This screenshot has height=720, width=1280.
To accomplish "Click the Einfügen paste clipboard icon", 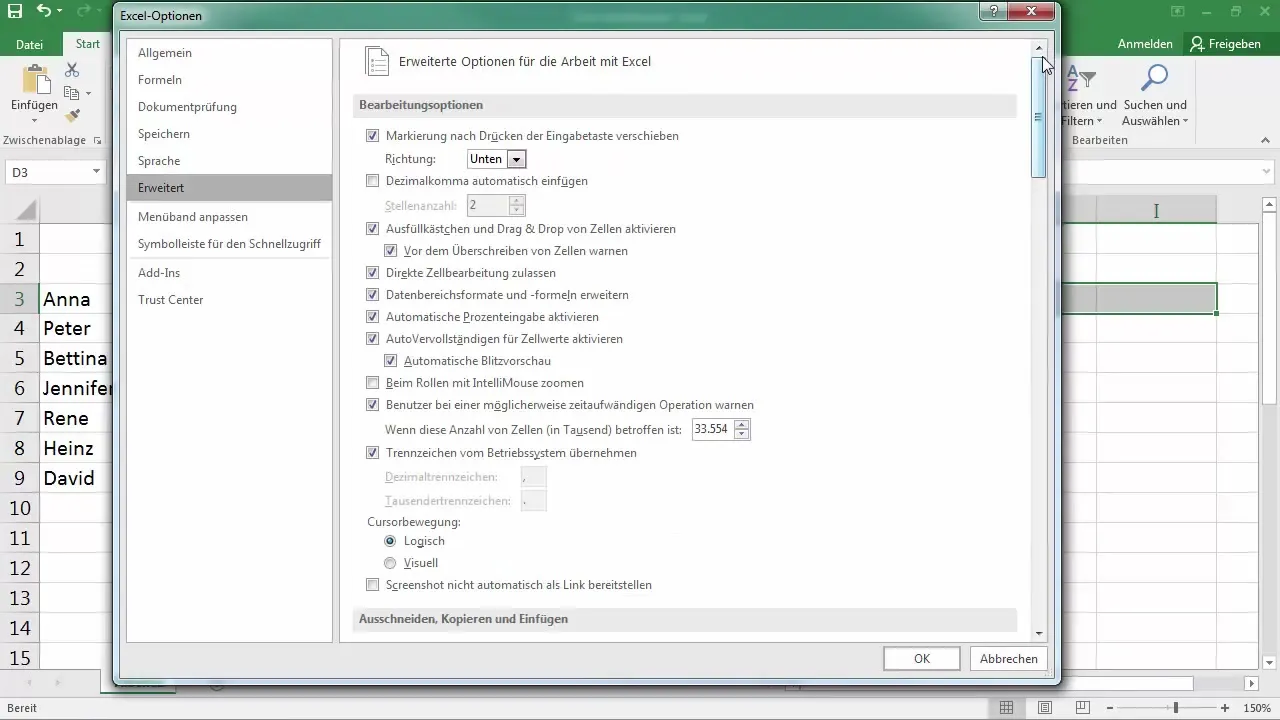I will pyautogui.click(x=35, y=80).
